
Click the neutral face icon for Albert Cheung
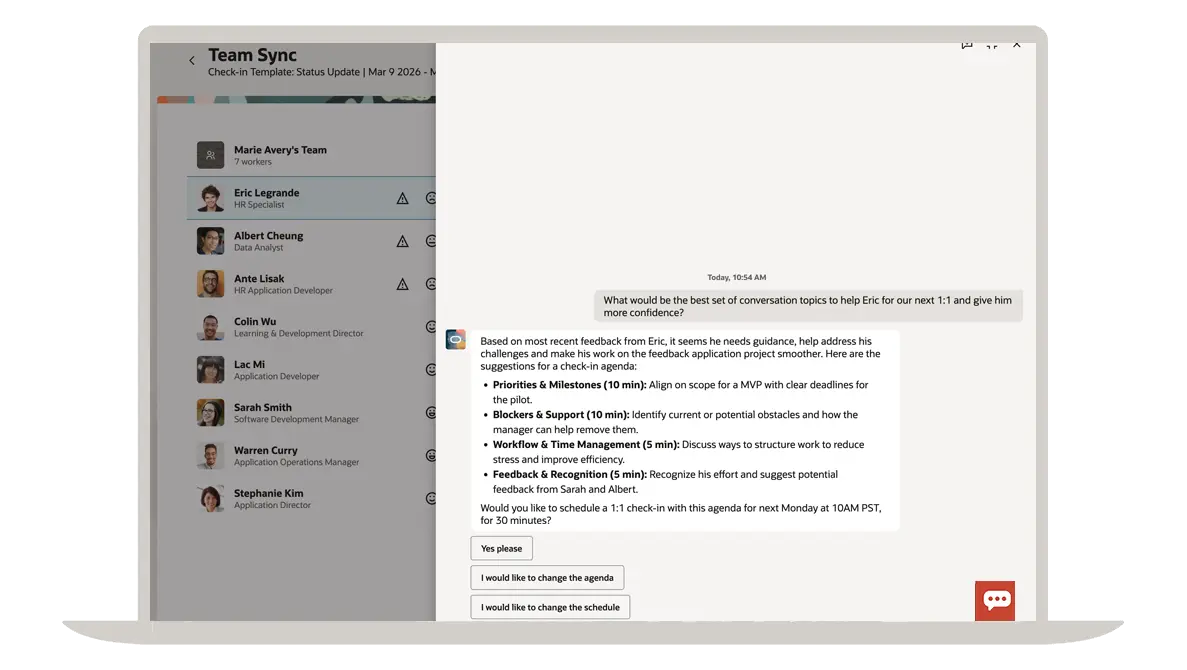coord(431,242)
